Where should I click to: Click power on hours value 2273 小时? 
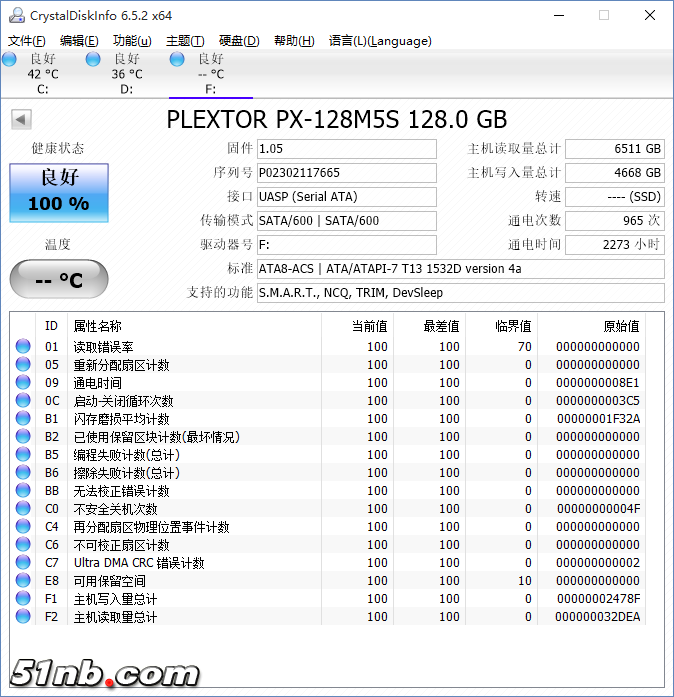pyautogui.click(x=615, y=245)
